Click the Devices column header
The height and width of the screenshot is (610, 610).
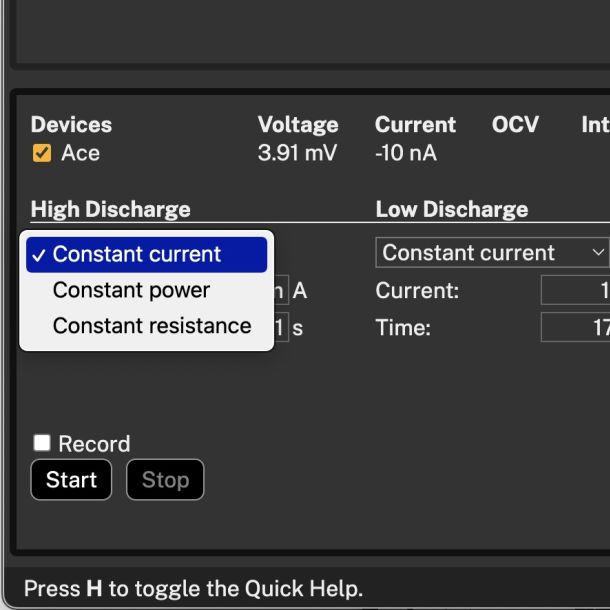71,125
